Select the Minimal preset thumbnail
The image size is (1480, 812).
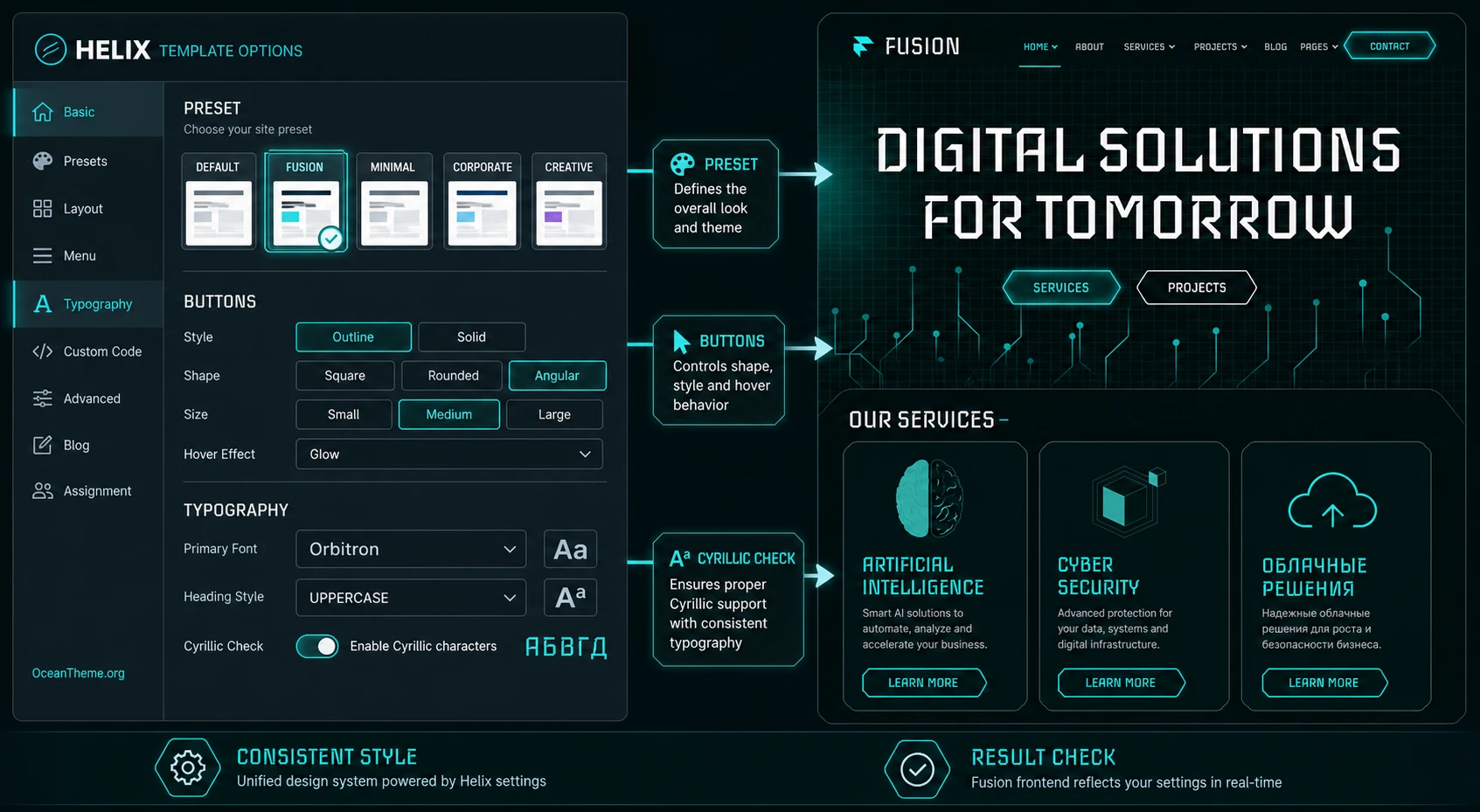coord(394,201)
